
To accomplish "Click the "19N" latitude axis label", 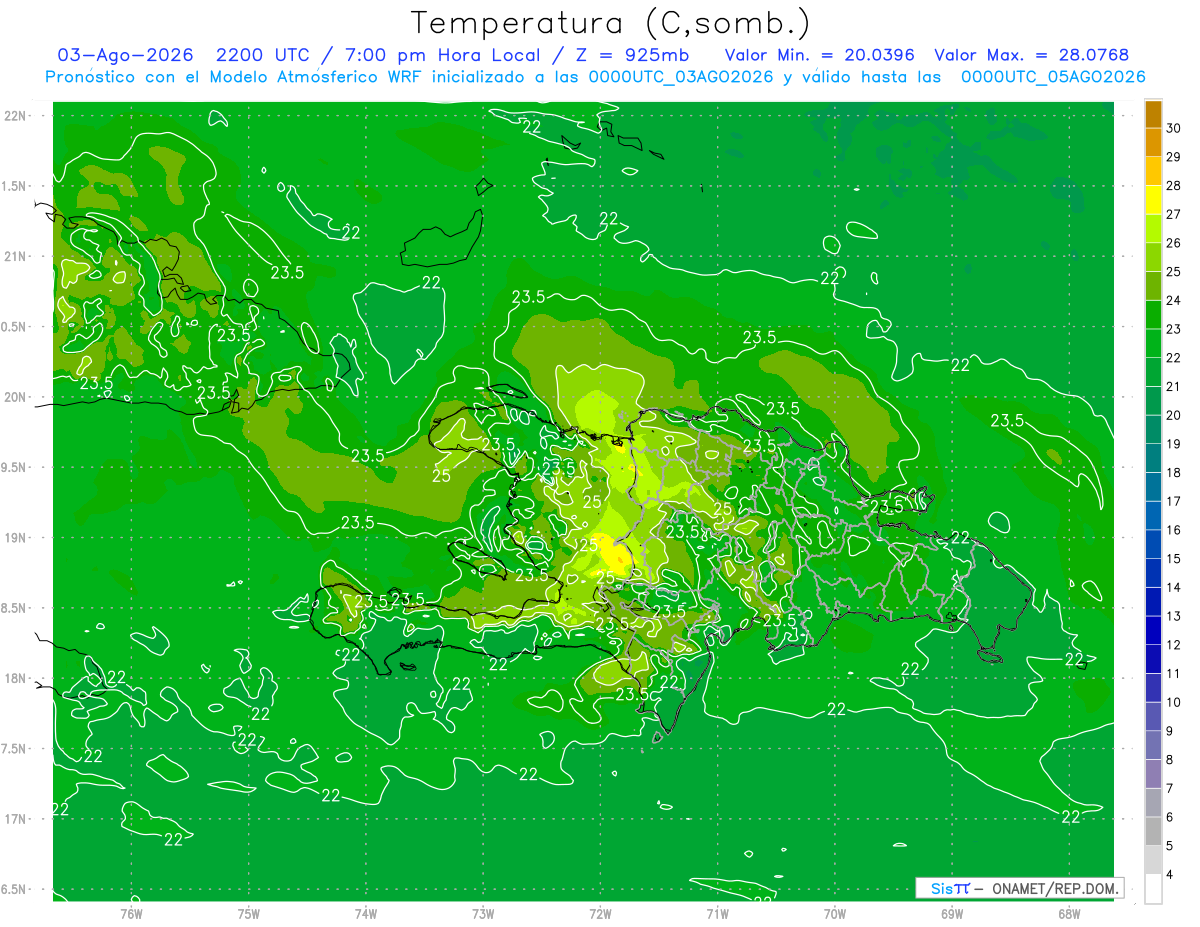I will click(x=15, y=537).
